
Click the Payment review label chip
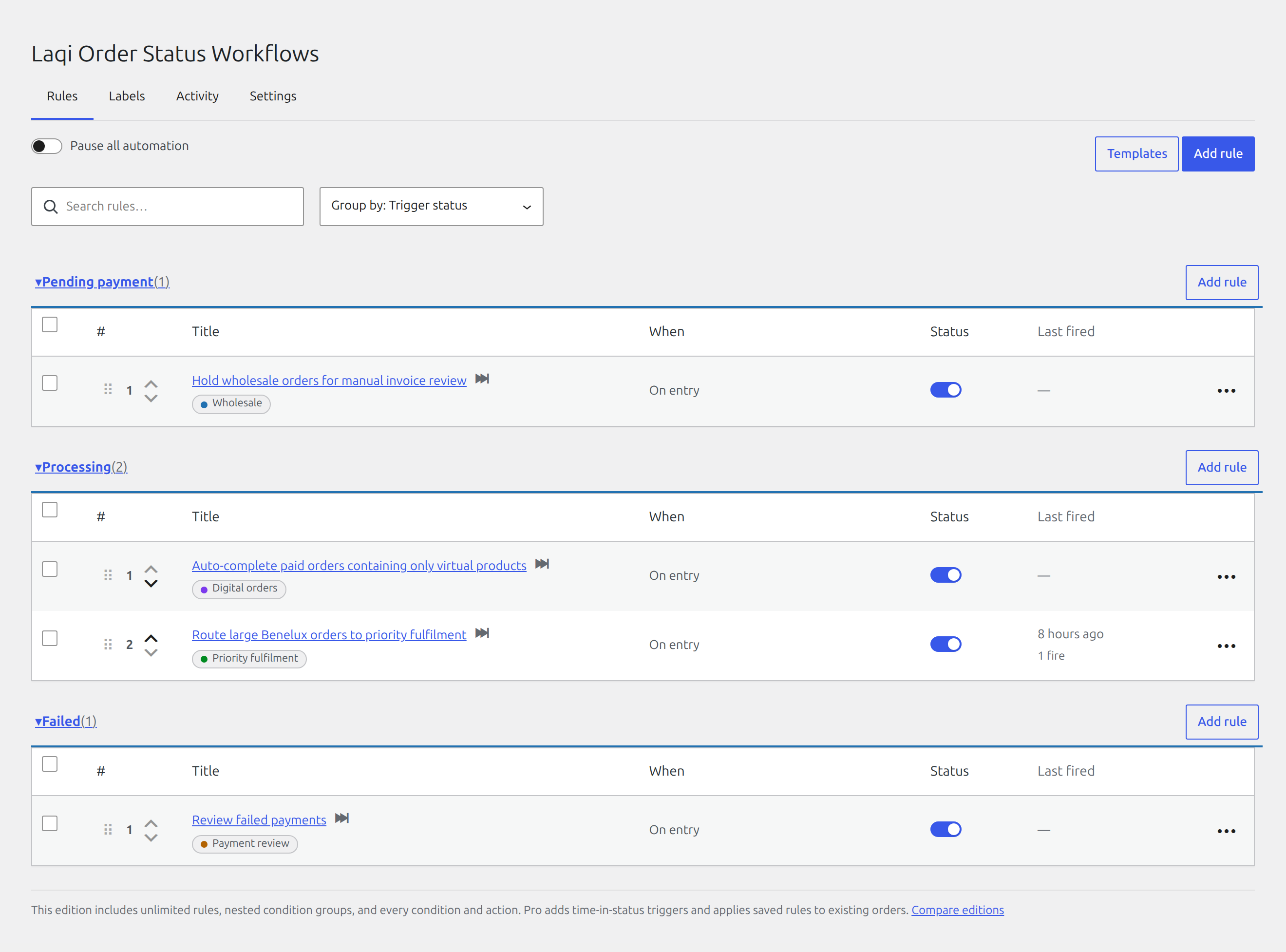tap(245, 844)
